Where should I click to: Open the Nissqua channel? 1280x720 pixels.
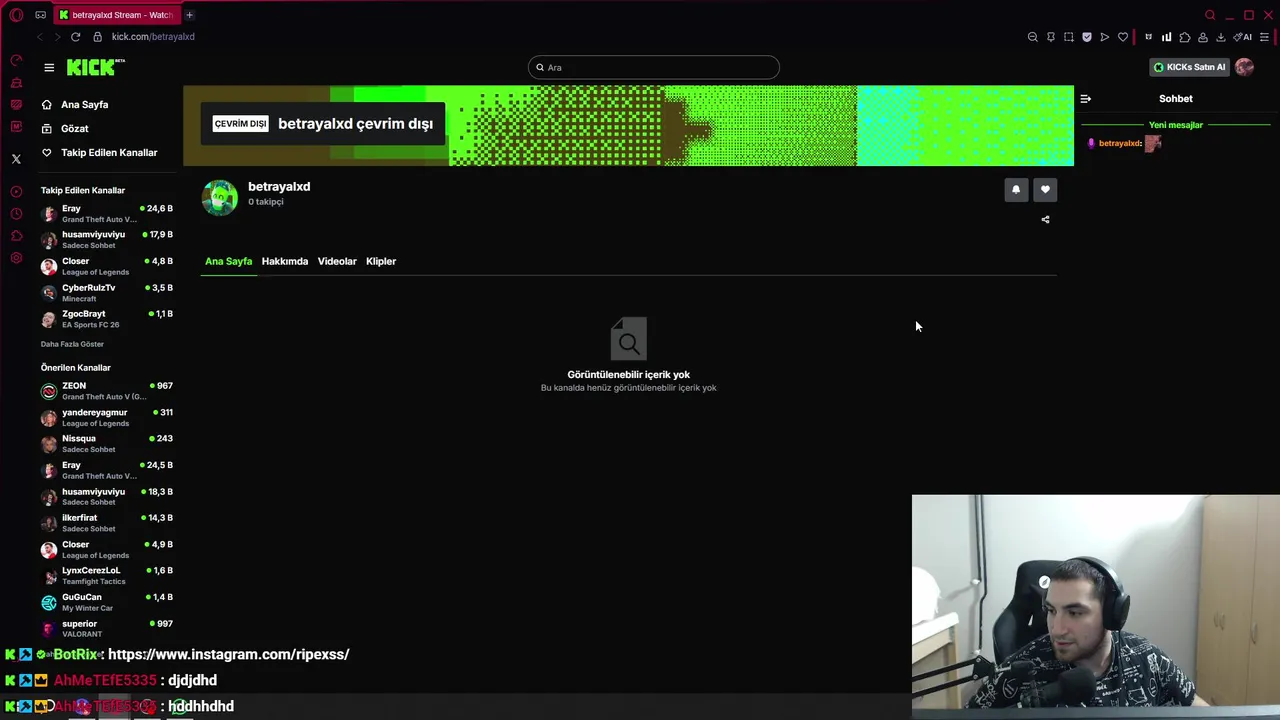click(x=107, y=443)
